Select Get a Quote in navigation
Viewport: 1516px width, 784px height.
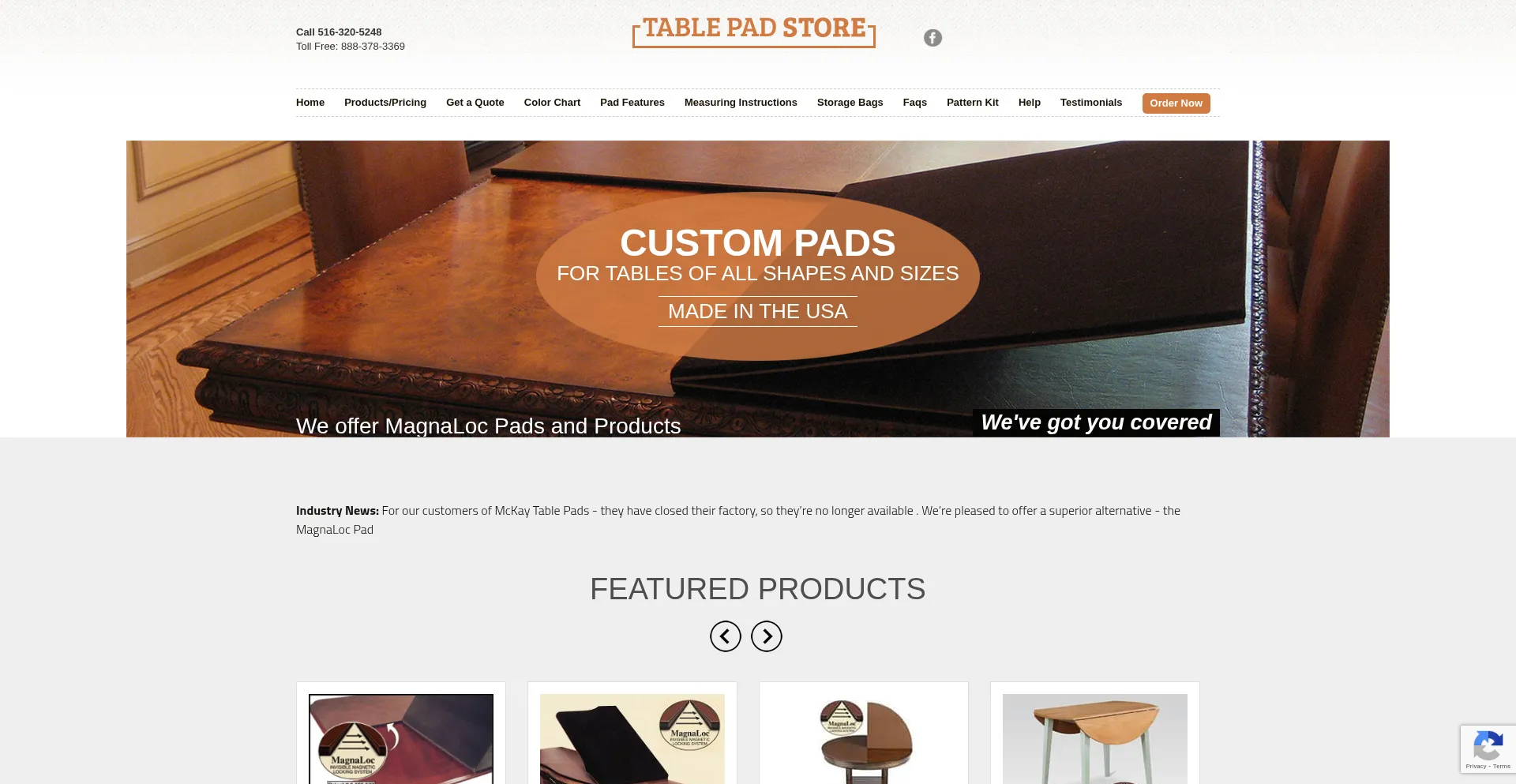475,103
